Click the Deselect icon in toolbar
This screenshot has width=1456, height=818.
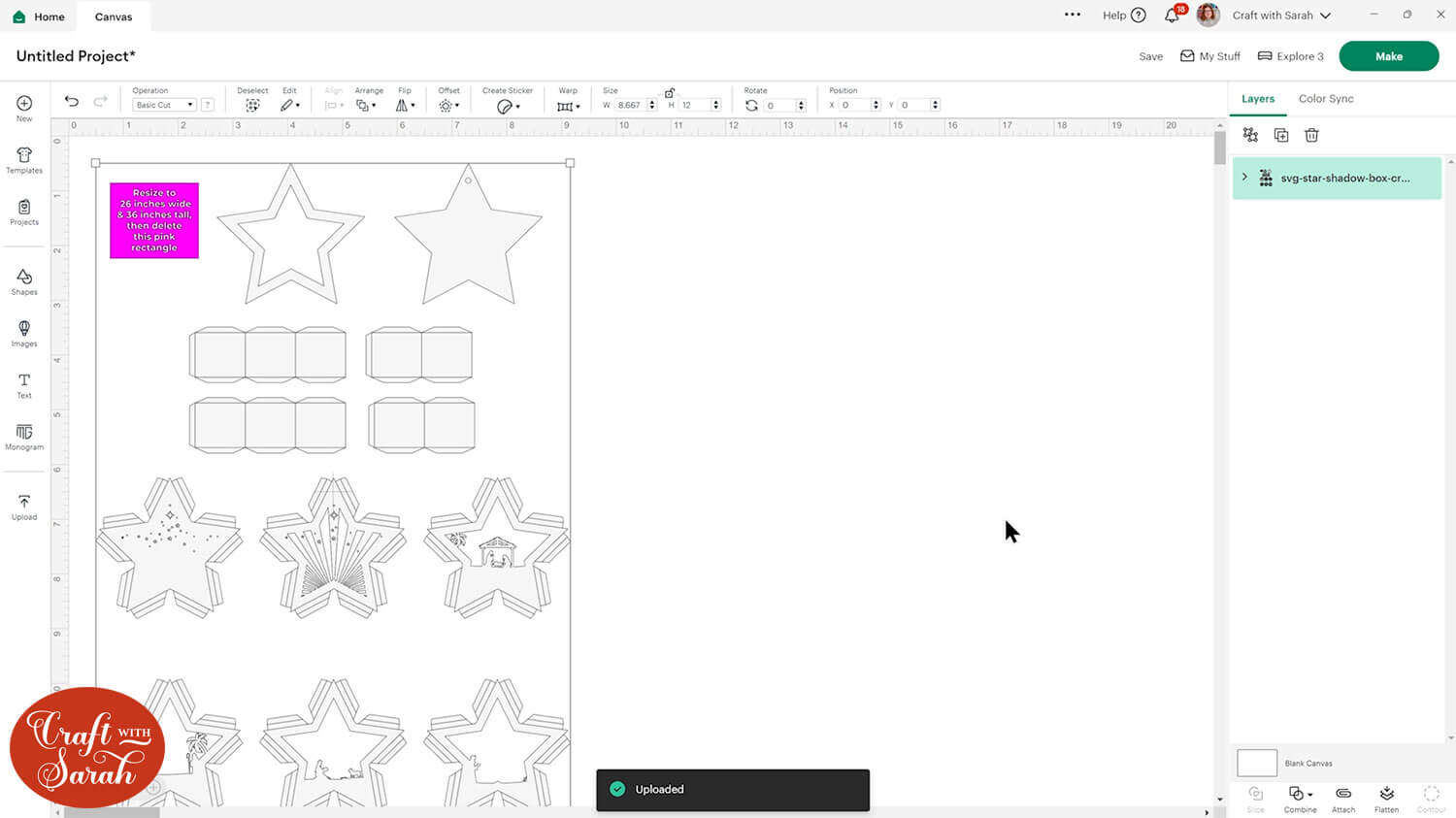252,105
